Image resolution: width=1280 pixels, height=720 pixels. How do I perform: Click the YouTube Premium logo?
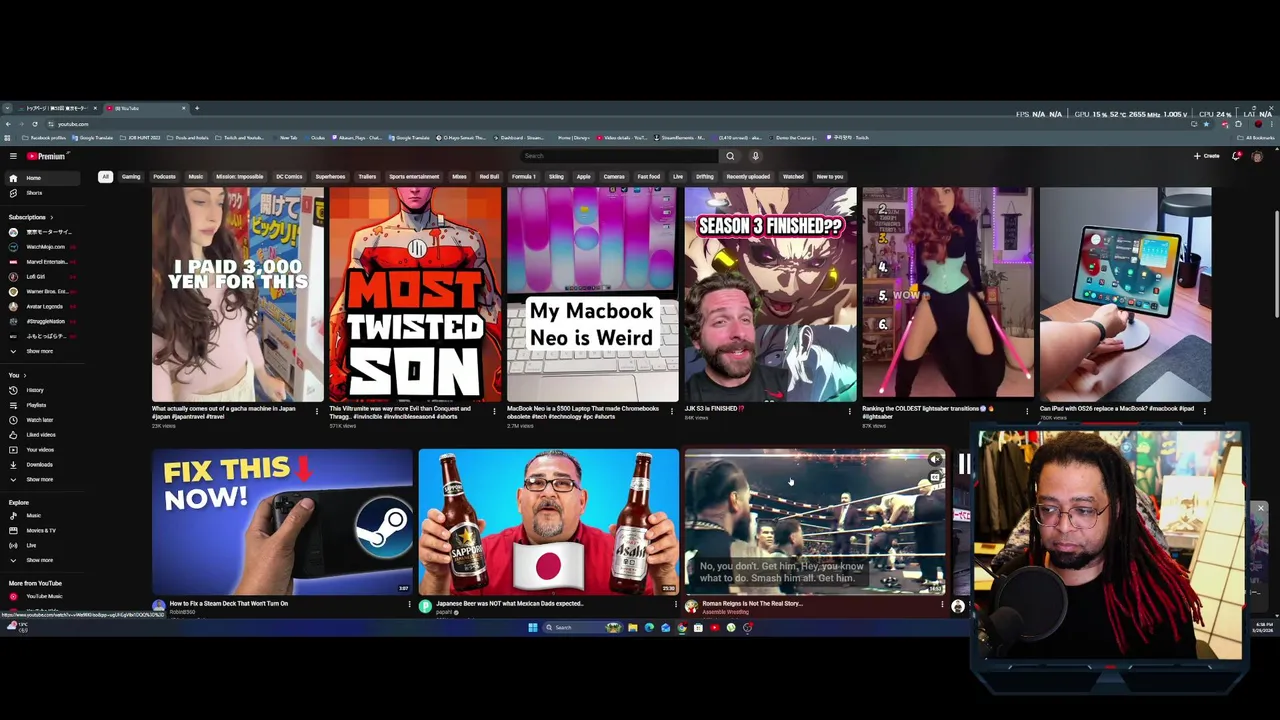tap(46, 156)
